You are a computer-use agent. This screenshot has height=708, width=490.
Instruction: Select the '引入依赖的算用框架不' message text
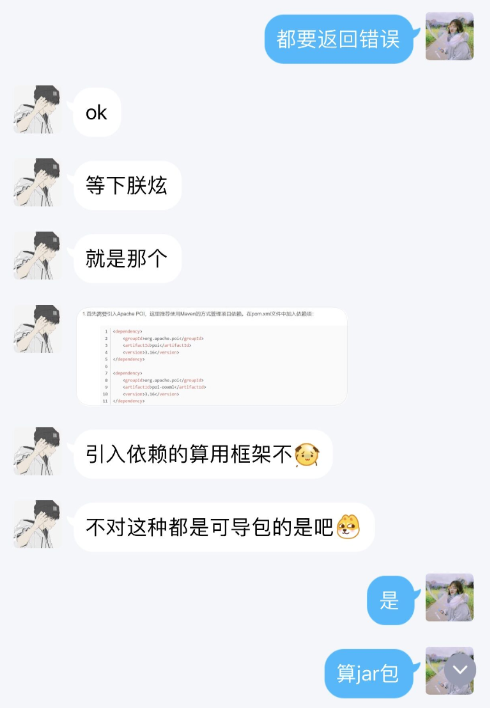click(x=189, y=454)
